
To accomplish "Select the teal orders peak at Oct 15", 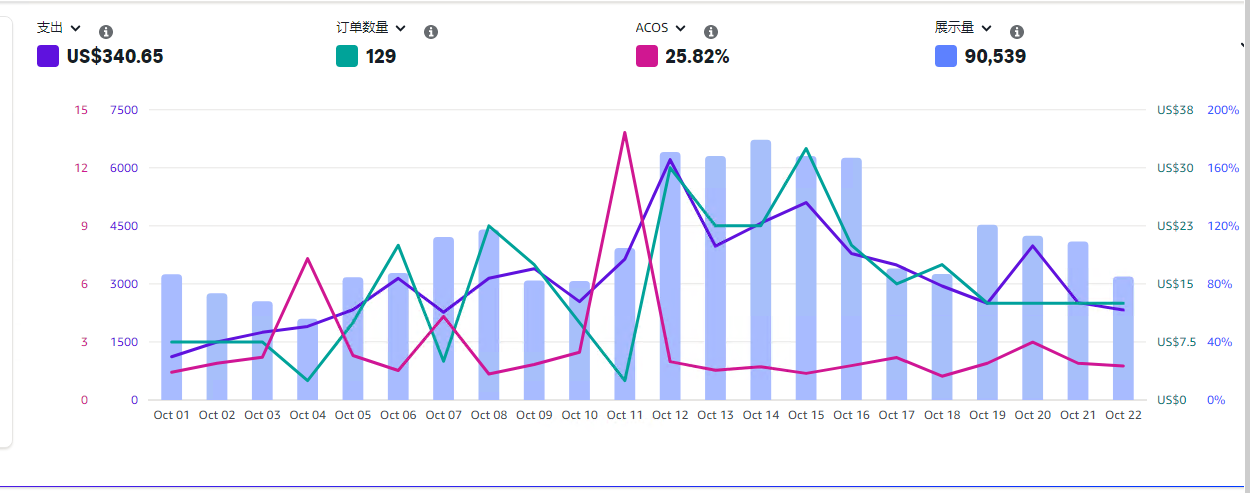I will (806, 149).
